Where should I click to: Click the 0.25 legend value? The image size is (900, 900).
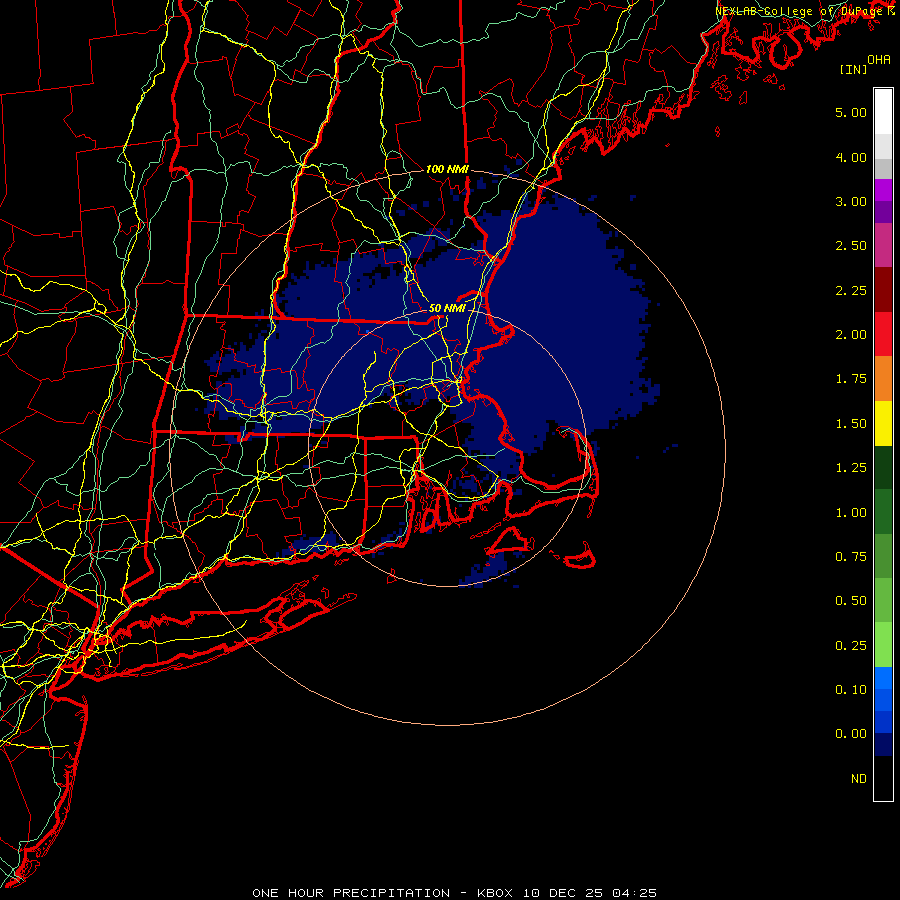[851, 646]
